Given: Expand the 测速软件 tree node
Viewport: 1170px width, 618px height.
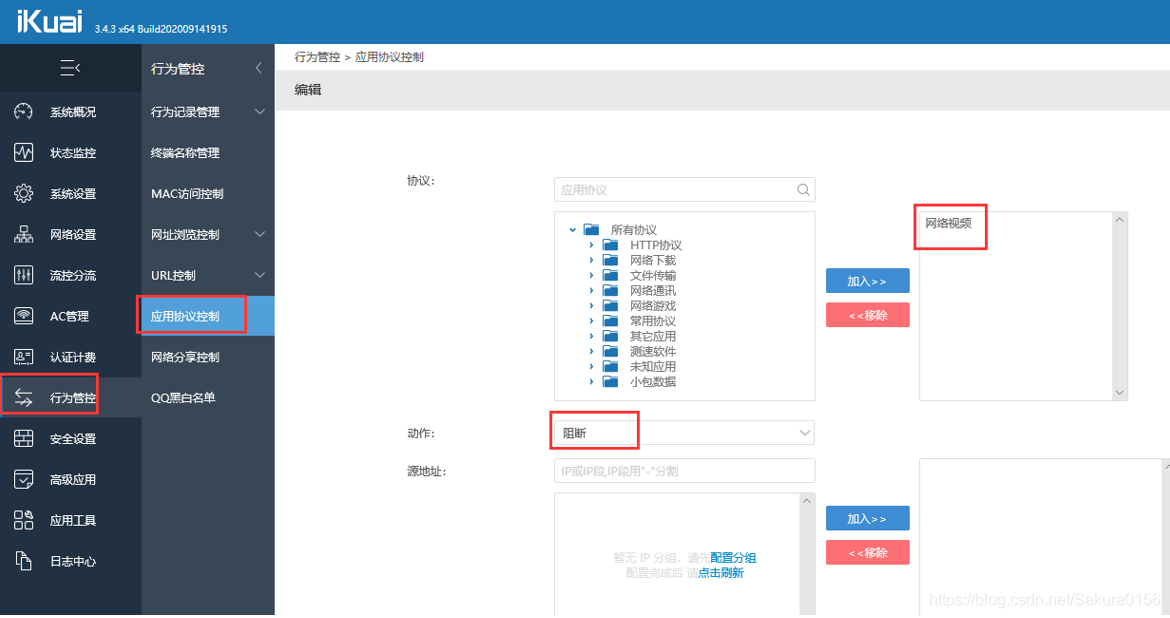Looking at the screenshot, I should [x=591, y=352].
